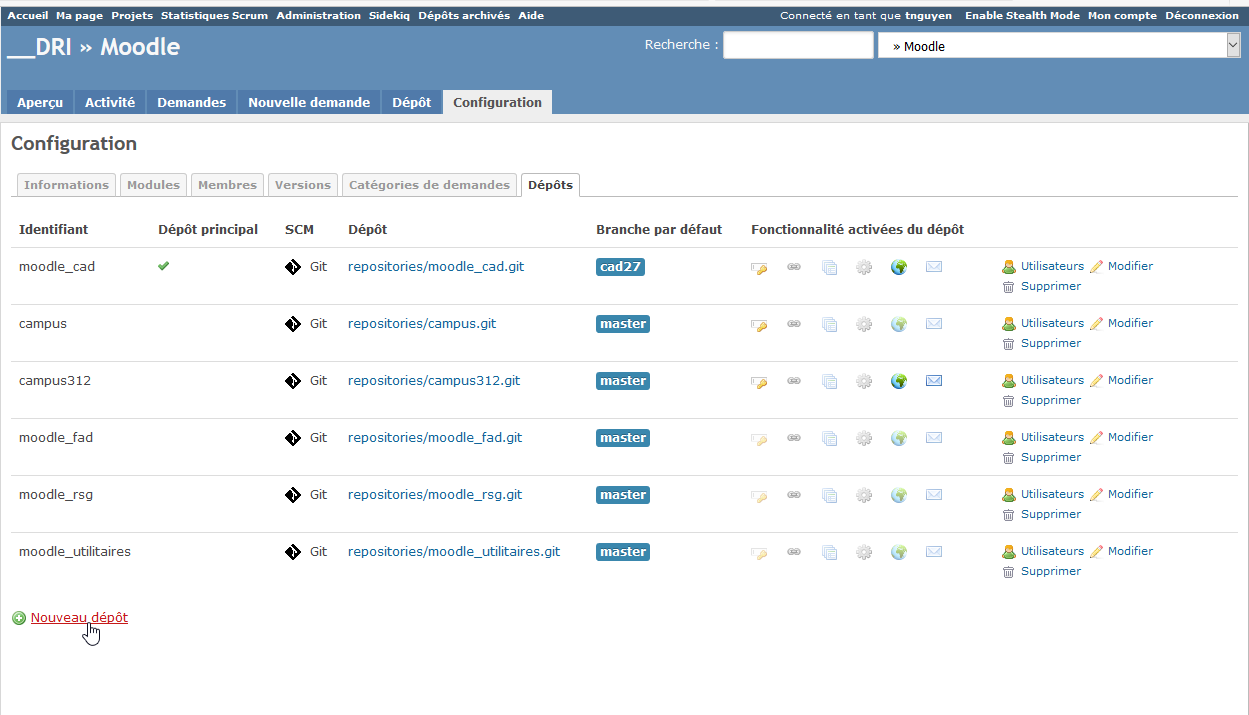
Task: Open the repositories/moodle_rsg.git link
Action: [x=435, y=495]
